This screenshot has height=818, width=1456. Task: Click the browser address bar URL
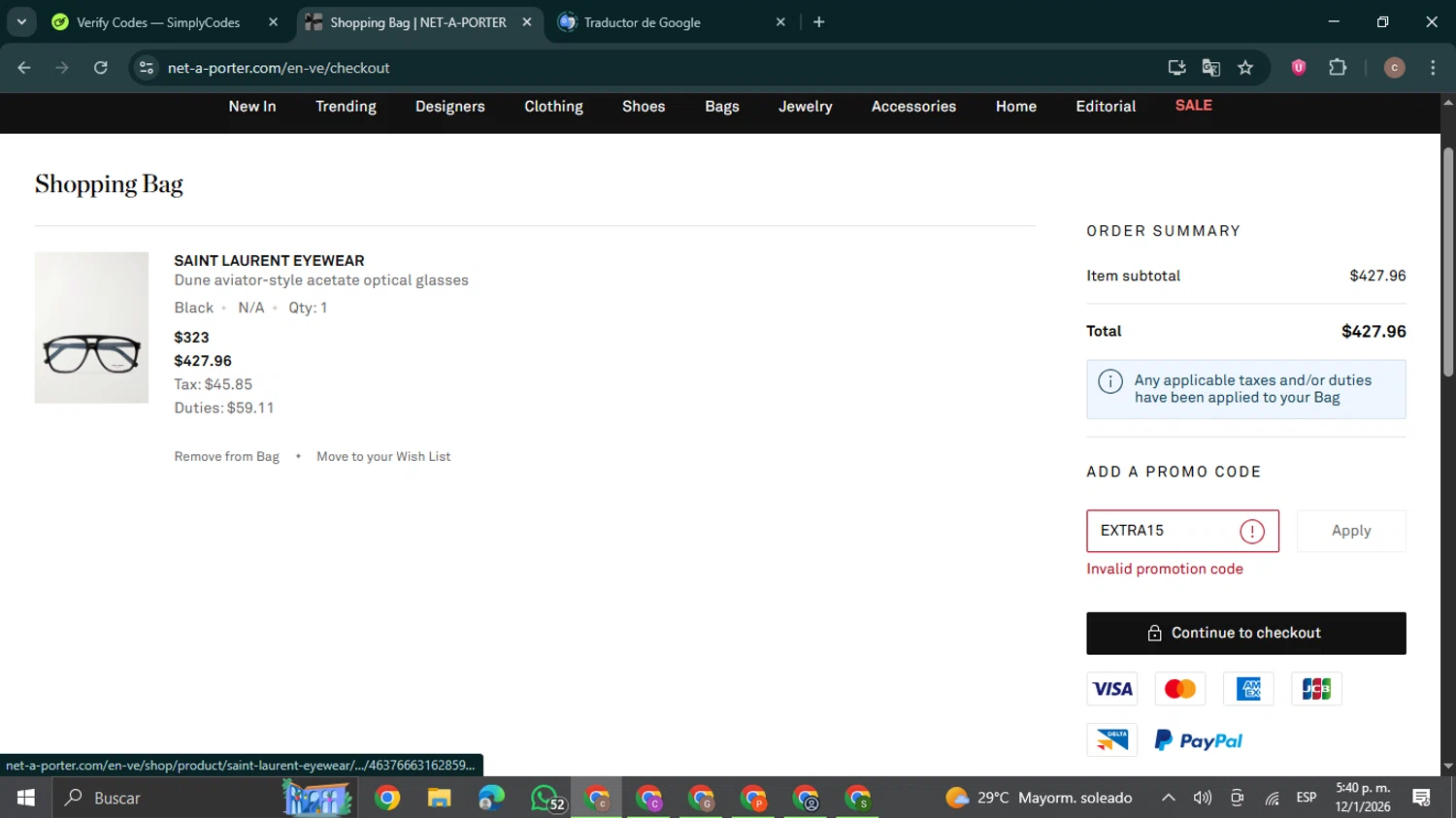point(279,68)
